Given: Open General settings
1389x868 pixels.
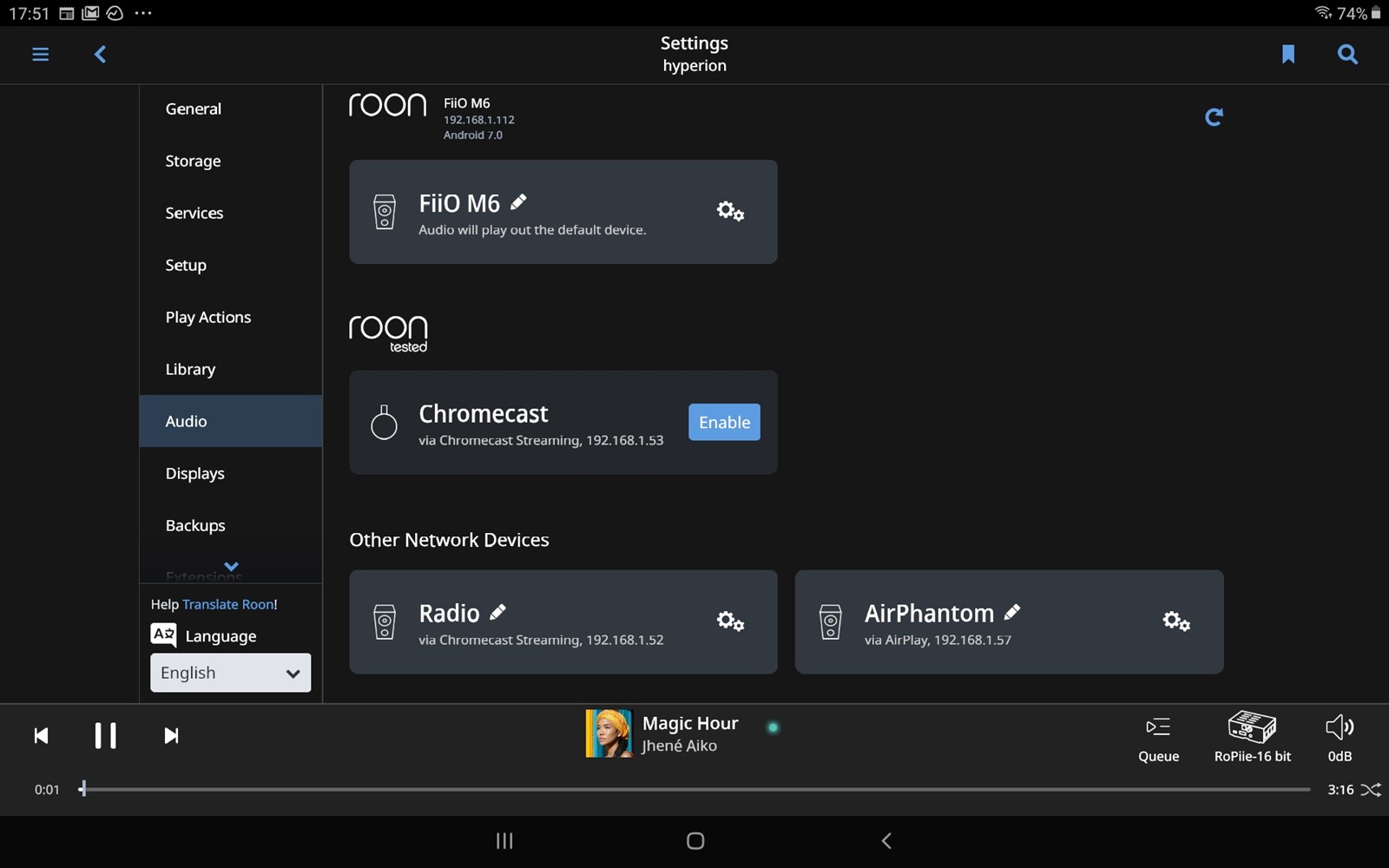Looking at the screenshot, I should pos(230,108).
